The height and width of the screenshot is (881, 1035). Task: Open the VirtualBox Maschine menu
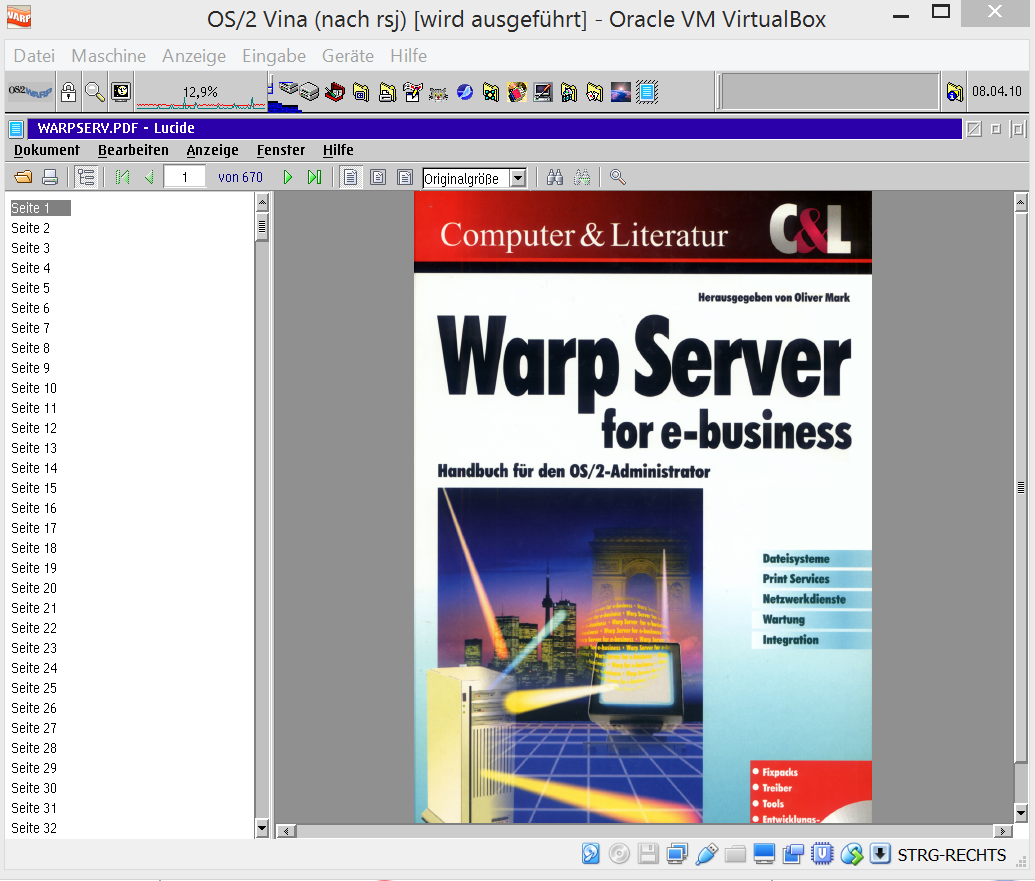pos(109,56)
